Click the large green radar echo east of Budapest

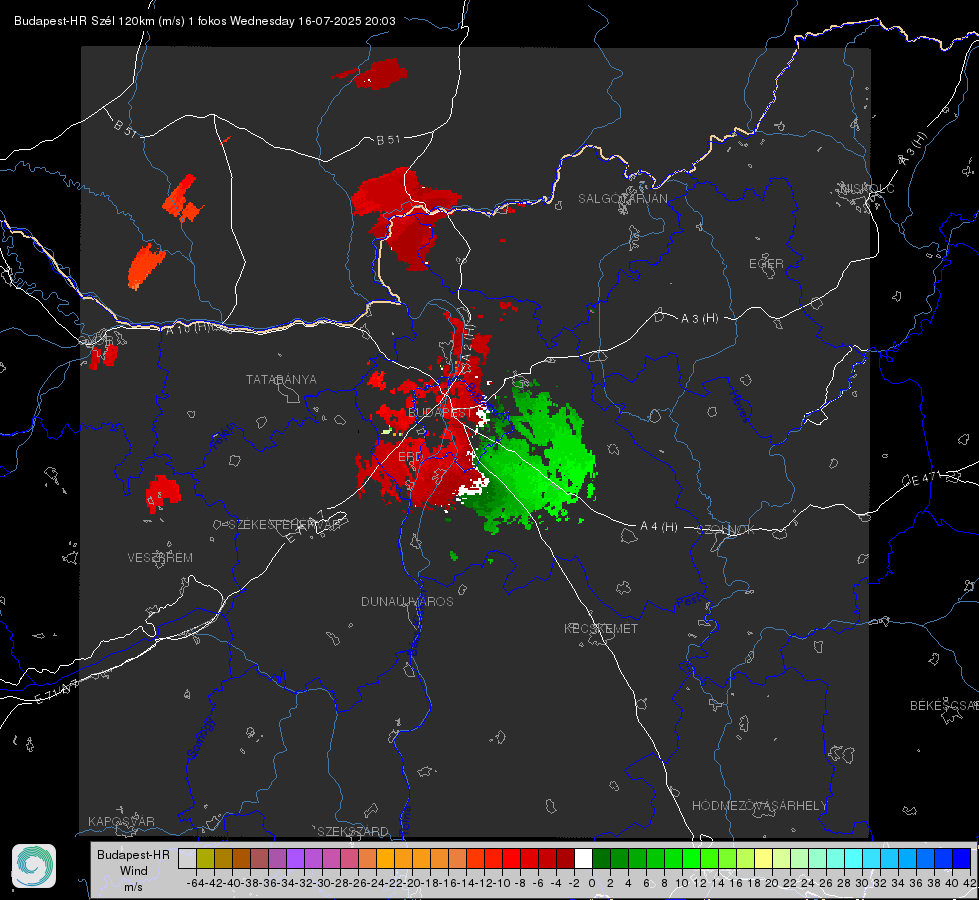click(531, 462)
